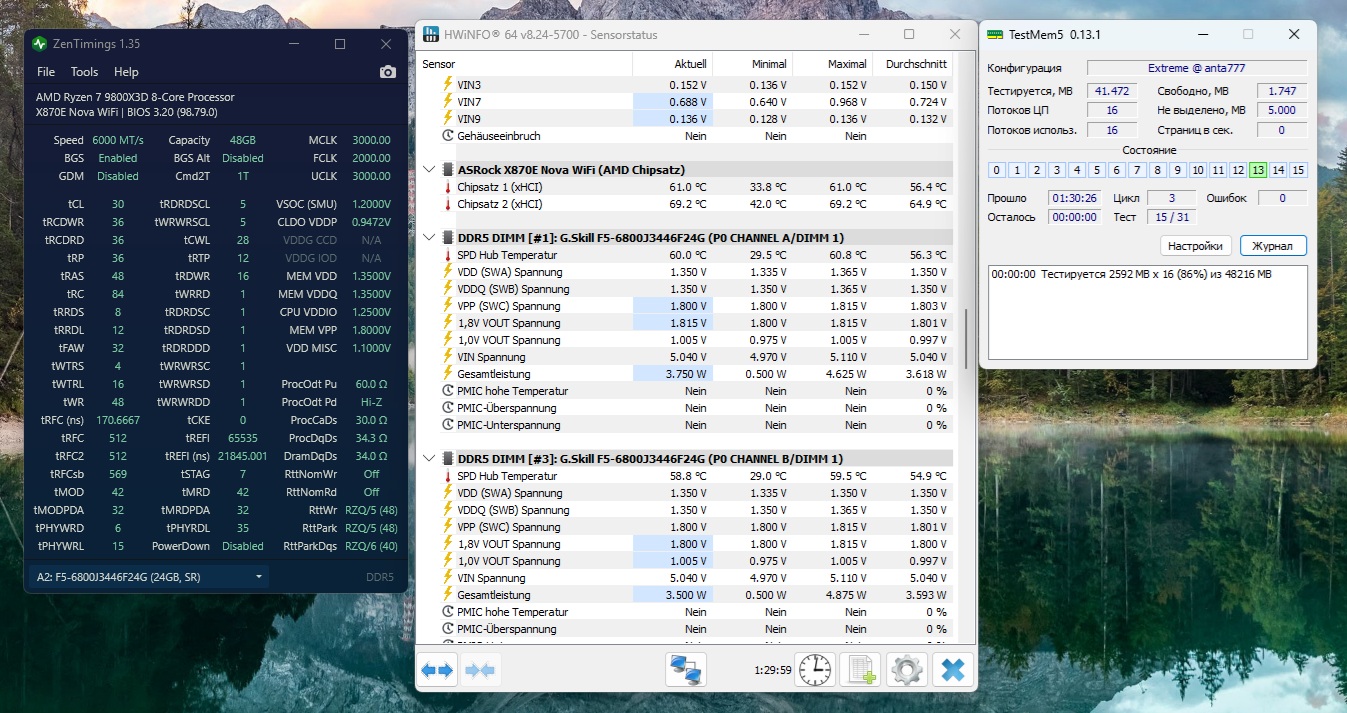
Task: Open the A2: F5-6800J3446F24G module dropdown
Action: point(148,577)
